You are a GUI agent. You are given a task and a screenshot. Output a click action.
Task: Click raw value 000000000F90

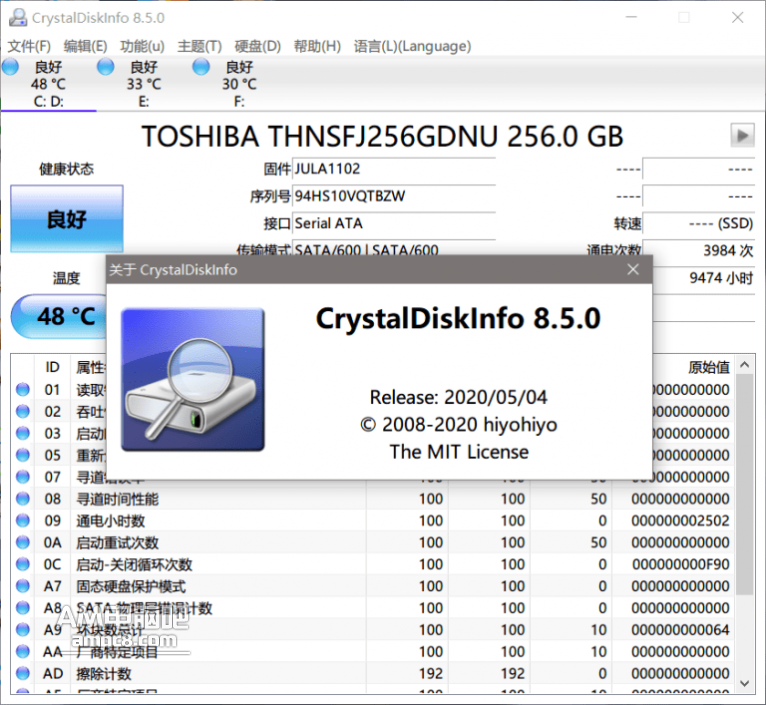click(680, 564)
